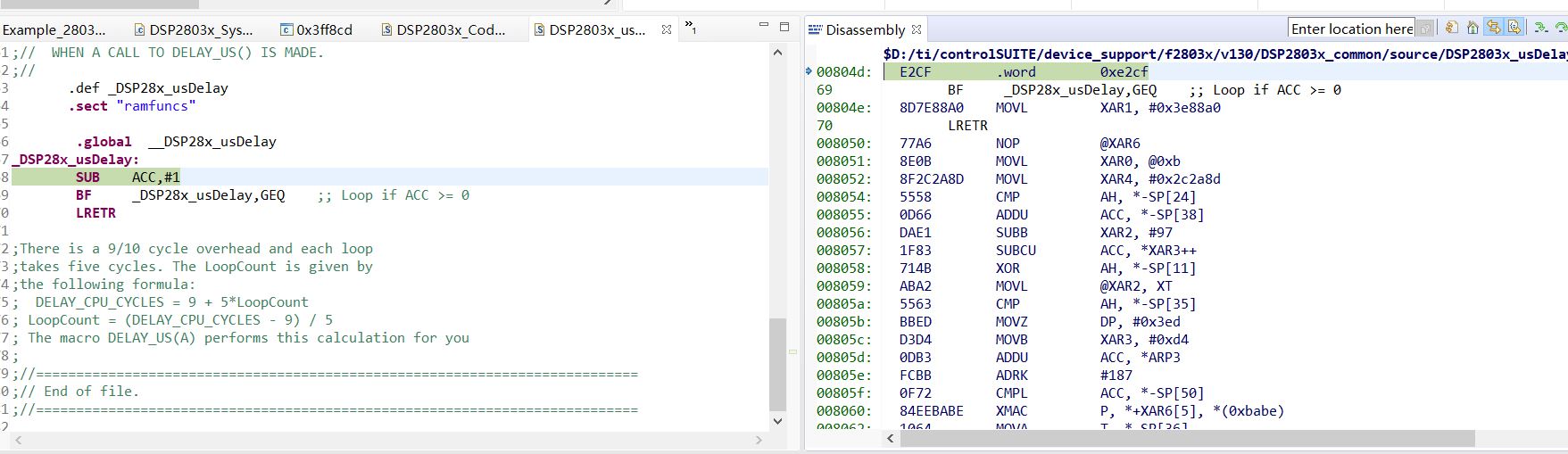Open the DSP2803x_Cod... editor tab
Screen dimensions: 1568x454
click(x=444, y=29)
